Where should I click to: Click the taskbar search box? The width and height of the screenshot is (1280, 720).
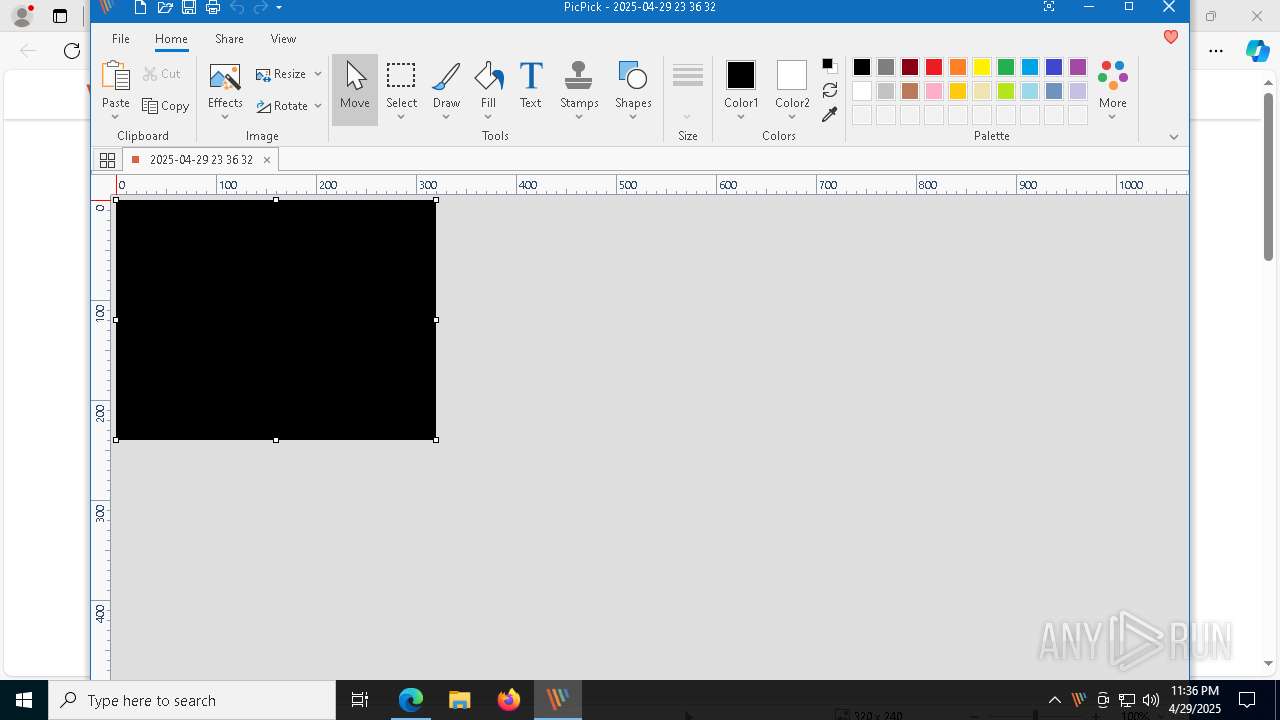(x=192, y=700)
